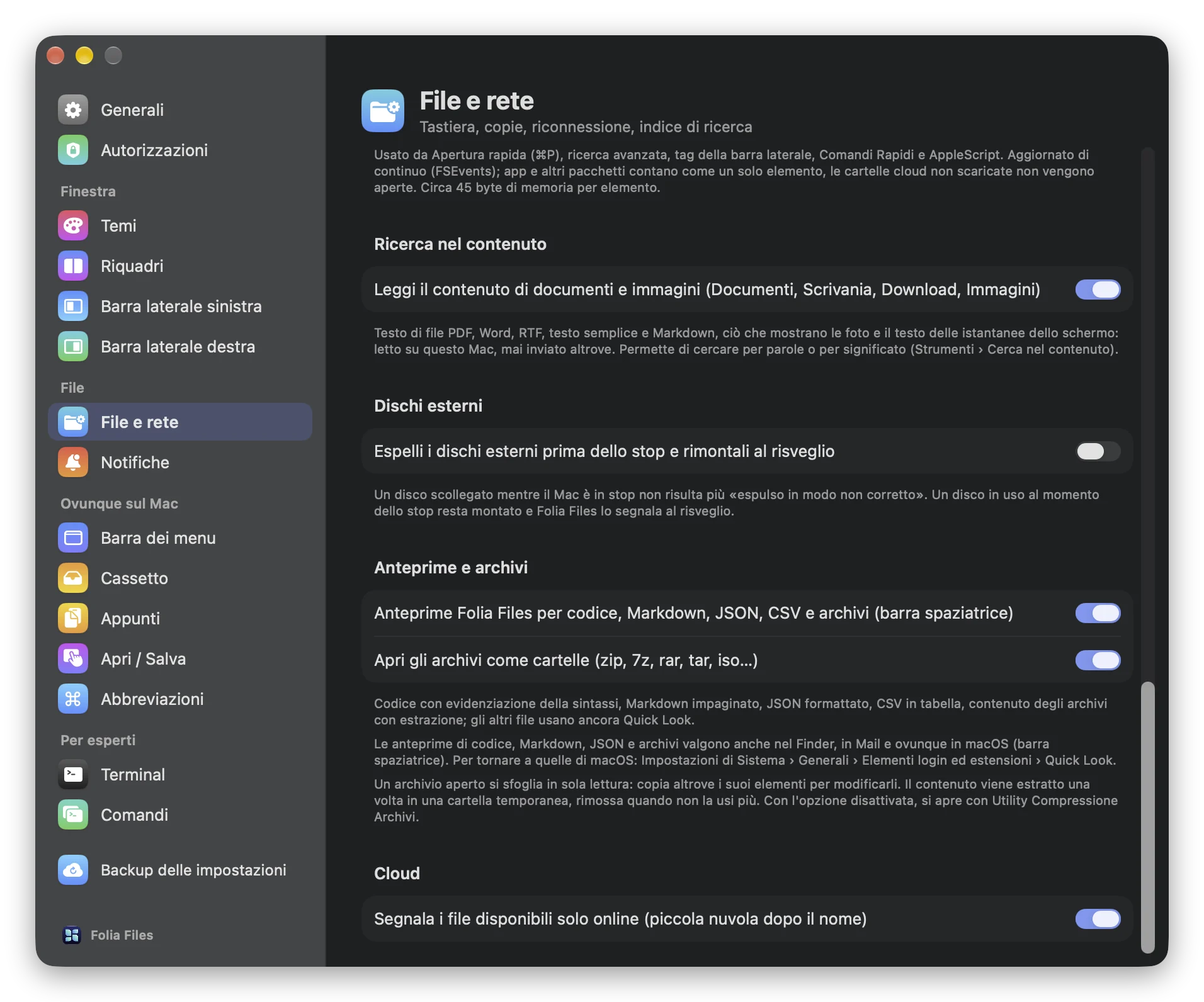
Task: Click the Finestra sidebar section label
Action: (x=88, y=191)
